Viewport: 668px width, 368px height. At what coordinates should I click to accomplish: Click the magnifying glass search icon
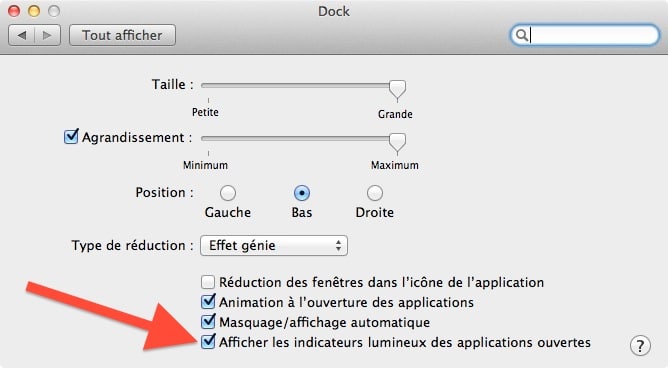coord(521,35)
